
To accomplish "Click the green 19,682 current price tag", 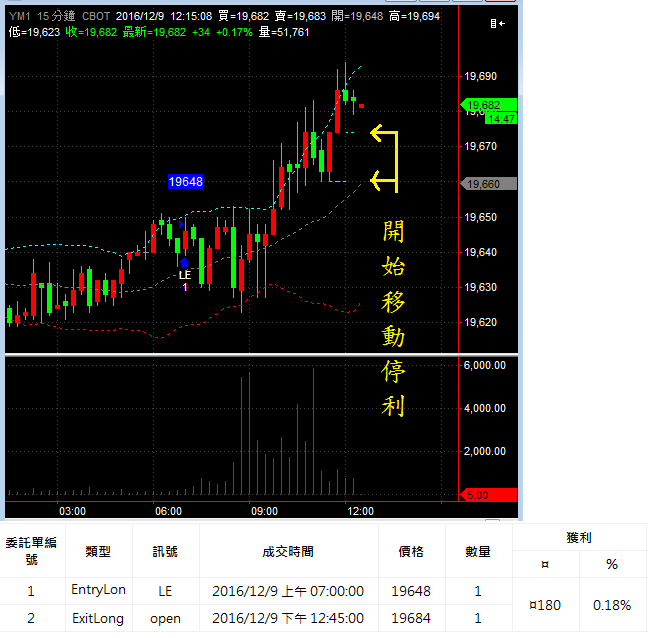I will 488,105.
